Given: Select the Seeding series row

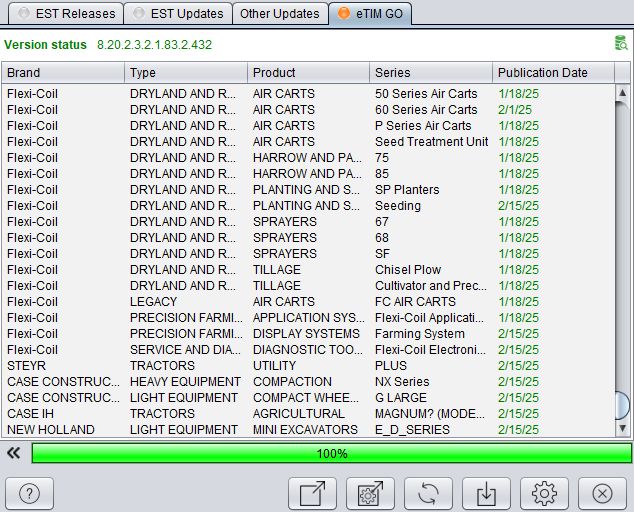Looking at the screenshot, I should [308, 205].
